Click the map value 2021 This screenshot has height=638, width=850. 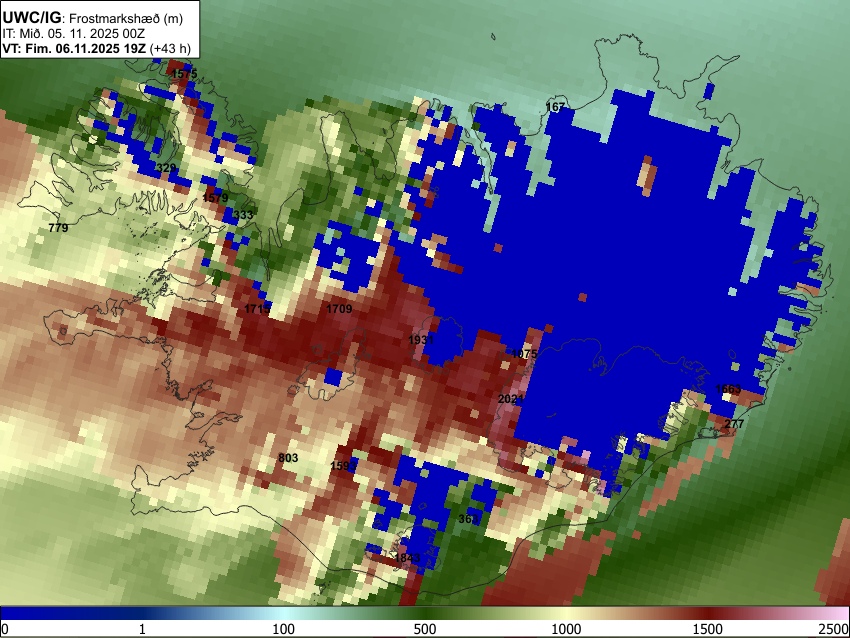coord(511,399)
